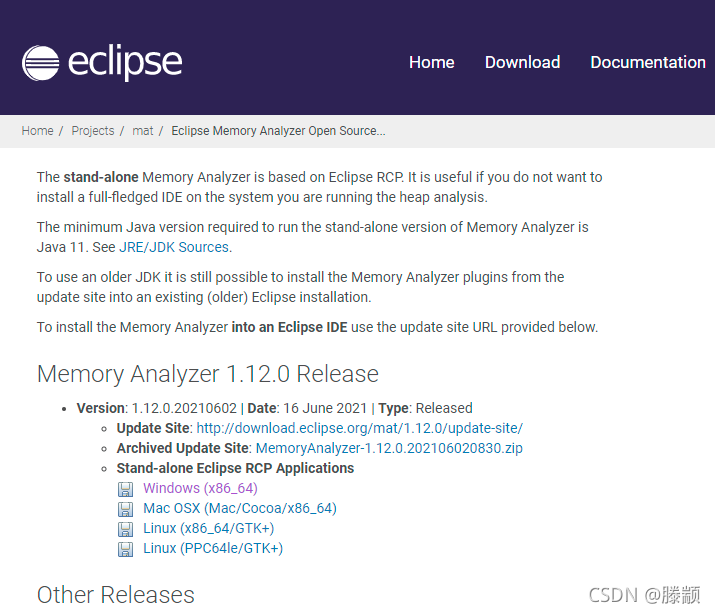715x613 pixels.
Task: Click the 'Archived Update Site' label
Action: 182,448
